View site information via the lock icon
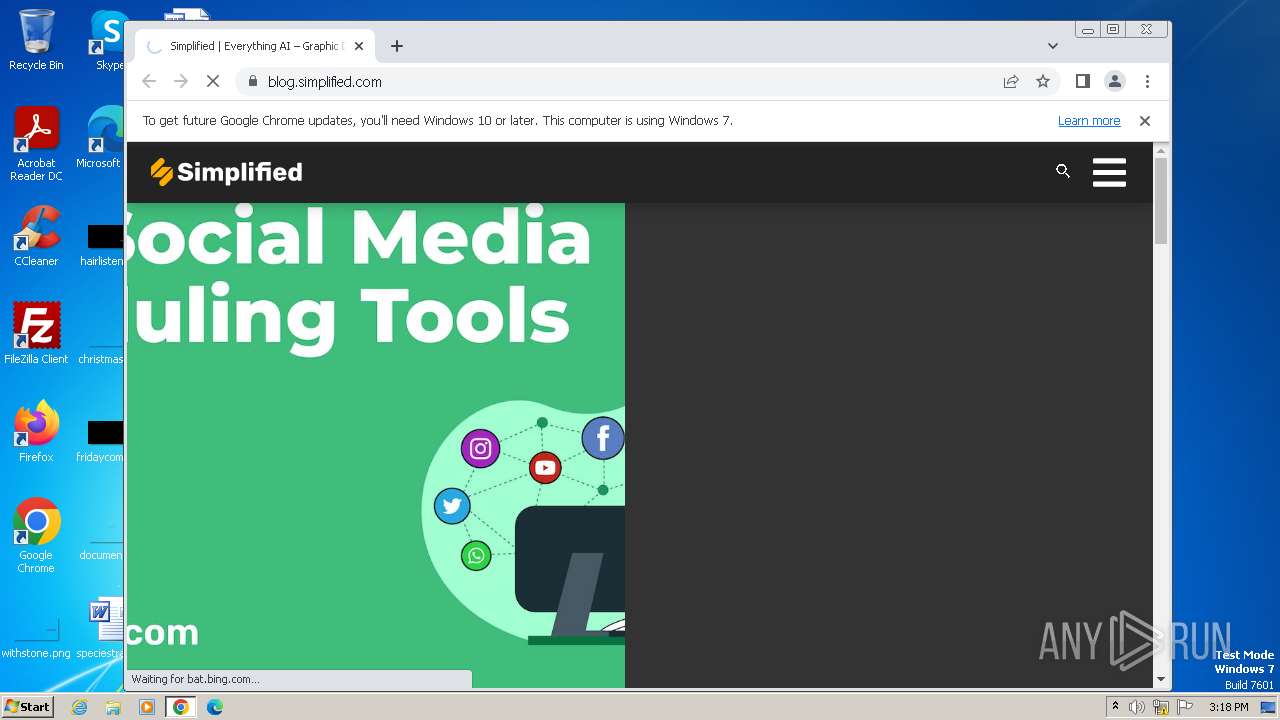Image resolution: width=1280 pixels, height=720 pixels. 252,82
